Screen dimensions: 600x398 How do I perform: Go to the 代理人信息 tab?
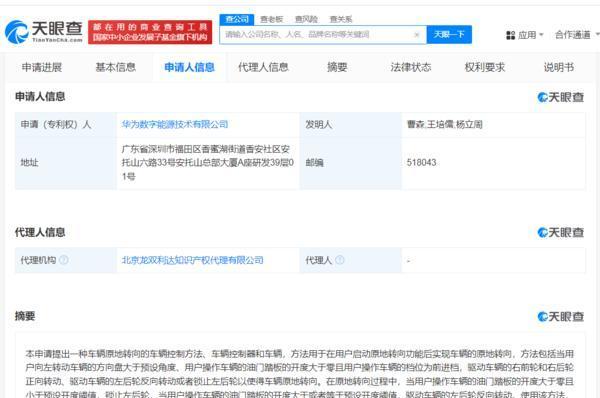click(263, 67)
